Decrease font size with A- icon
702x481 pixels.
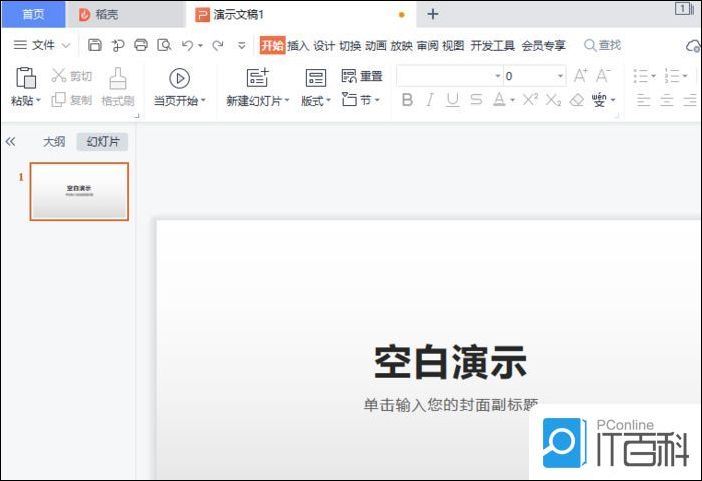603,76
